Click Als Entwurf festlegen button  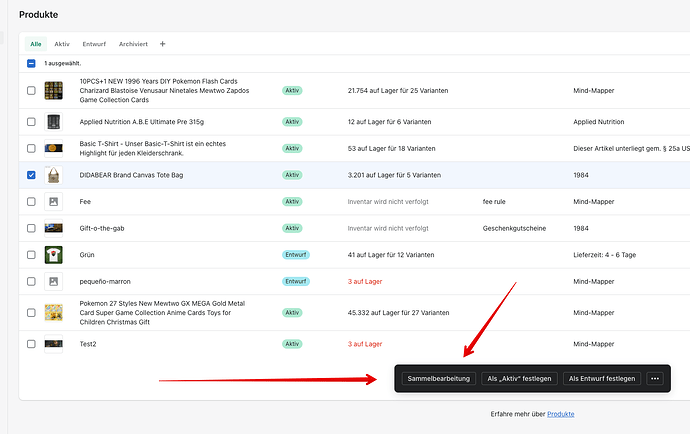[x=600, y=378]
